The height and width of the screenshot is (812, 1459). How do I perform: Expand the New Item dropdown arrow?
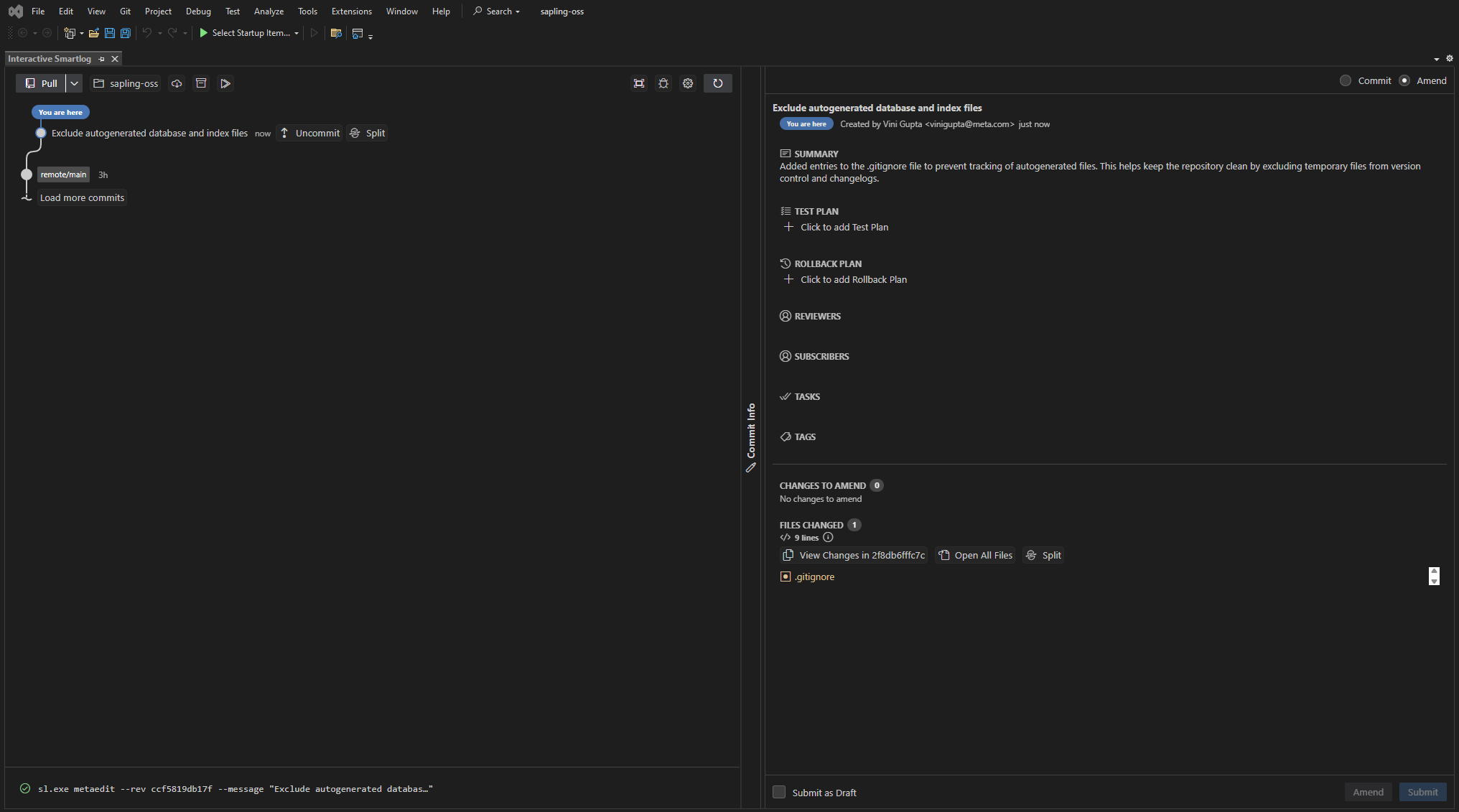[81, 33]
